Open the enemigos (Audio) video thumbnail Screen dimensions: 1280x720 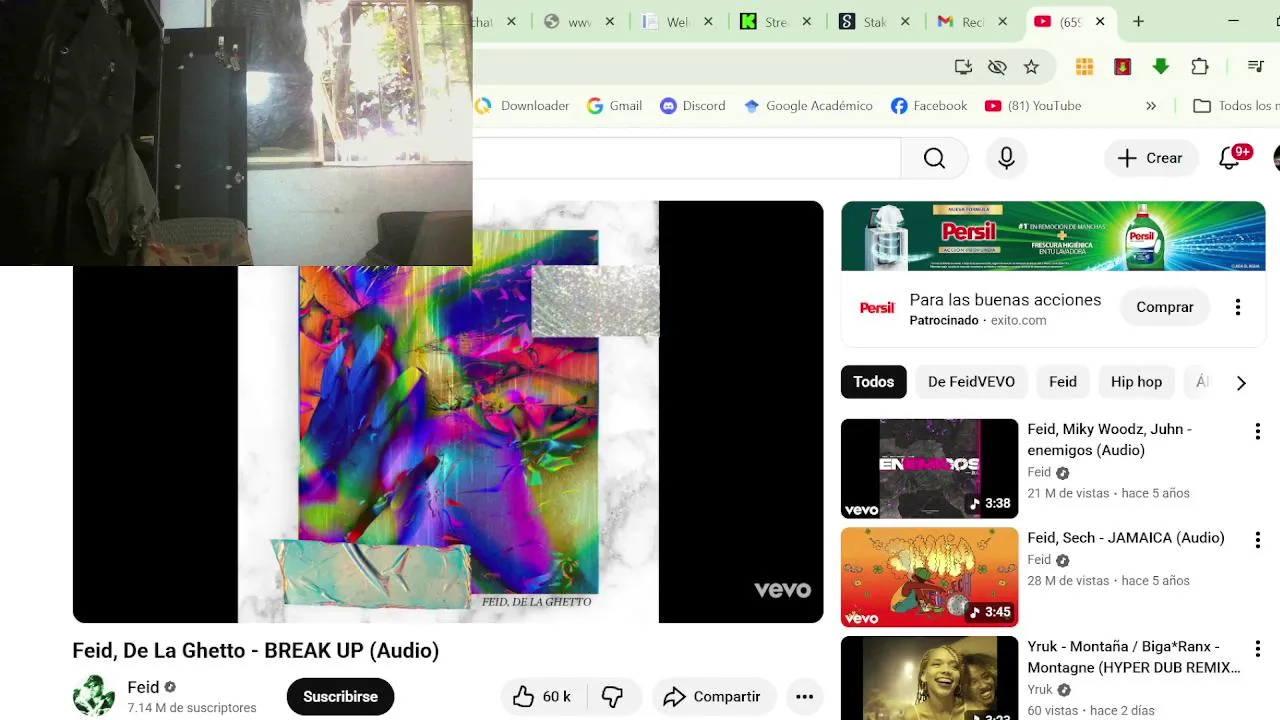pos(929,469)
